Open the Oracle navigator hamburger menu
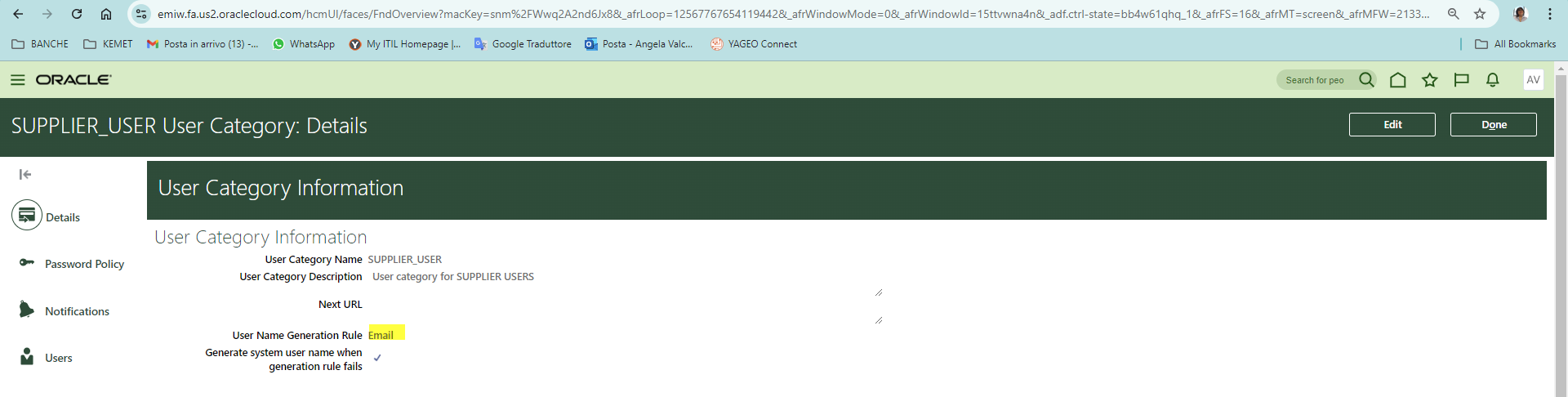 pos(18,79)
